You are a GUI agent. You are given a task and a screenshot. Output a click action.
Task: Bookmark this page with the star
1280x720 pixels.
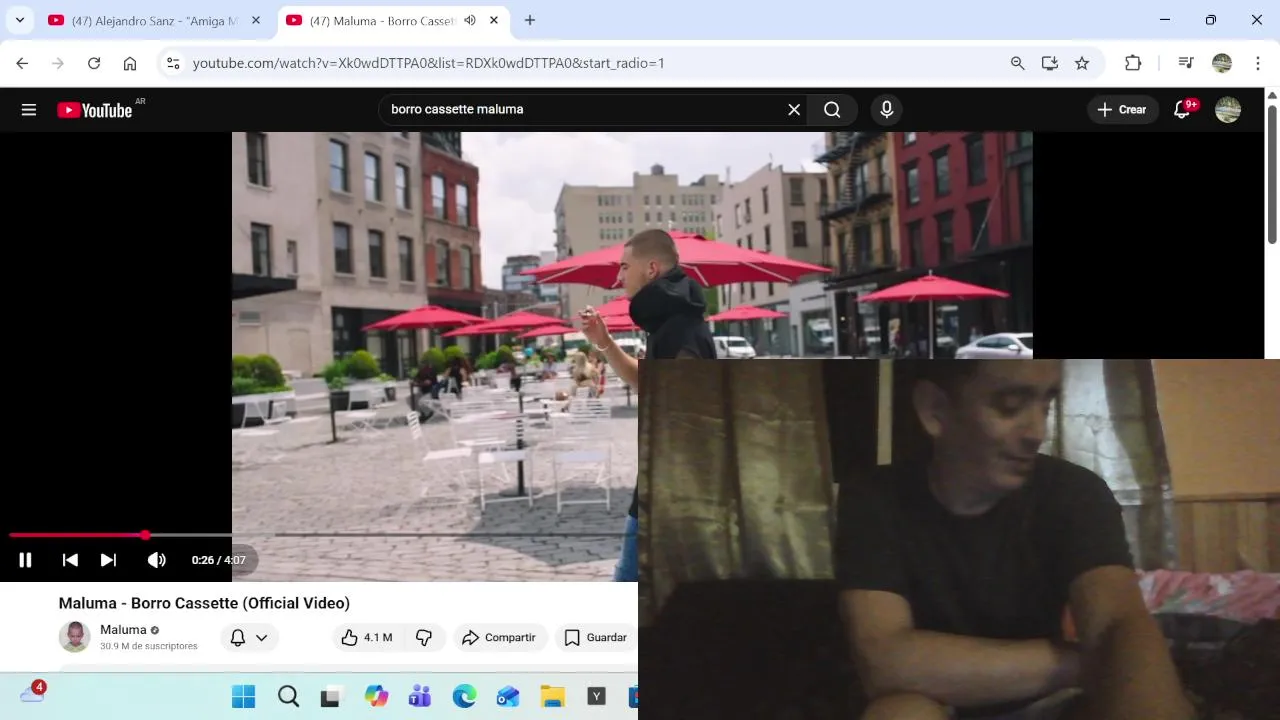pos(1082,63)
